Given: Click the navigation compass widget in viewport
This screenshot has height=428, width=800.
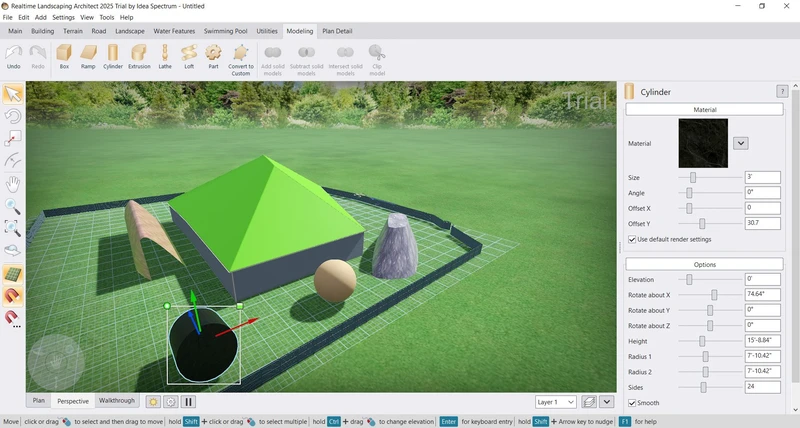Looking at the screenshot, I should point(56,362).
